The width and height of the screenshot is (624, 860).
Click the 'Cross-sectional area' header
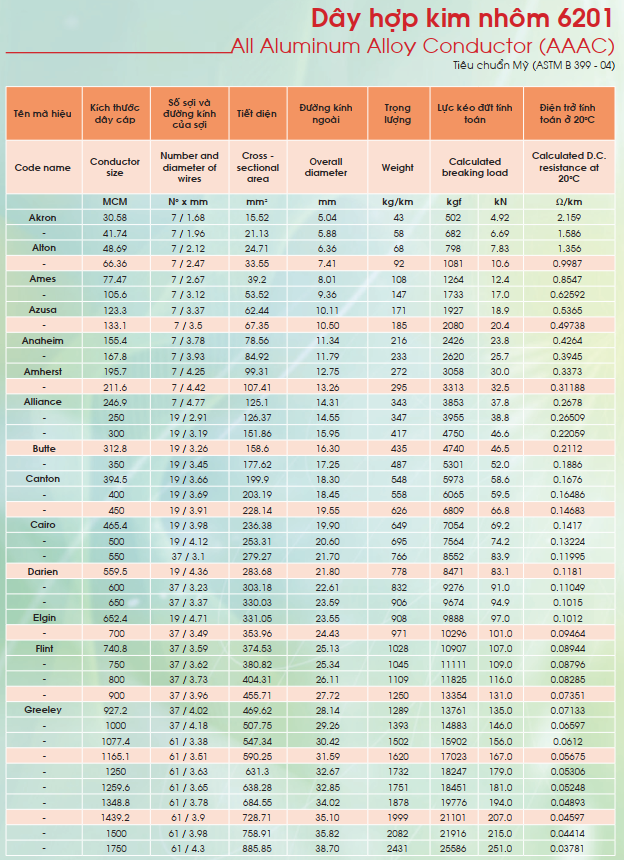tap(258, 167)
